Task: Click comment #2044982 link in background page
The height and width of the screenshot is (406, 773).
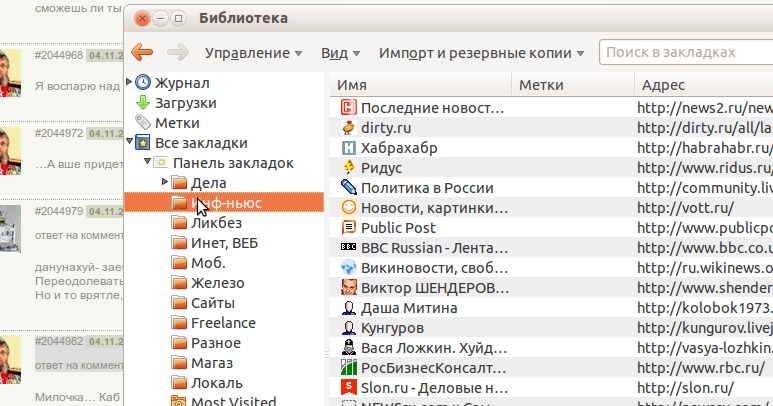Action: (59, 341)
